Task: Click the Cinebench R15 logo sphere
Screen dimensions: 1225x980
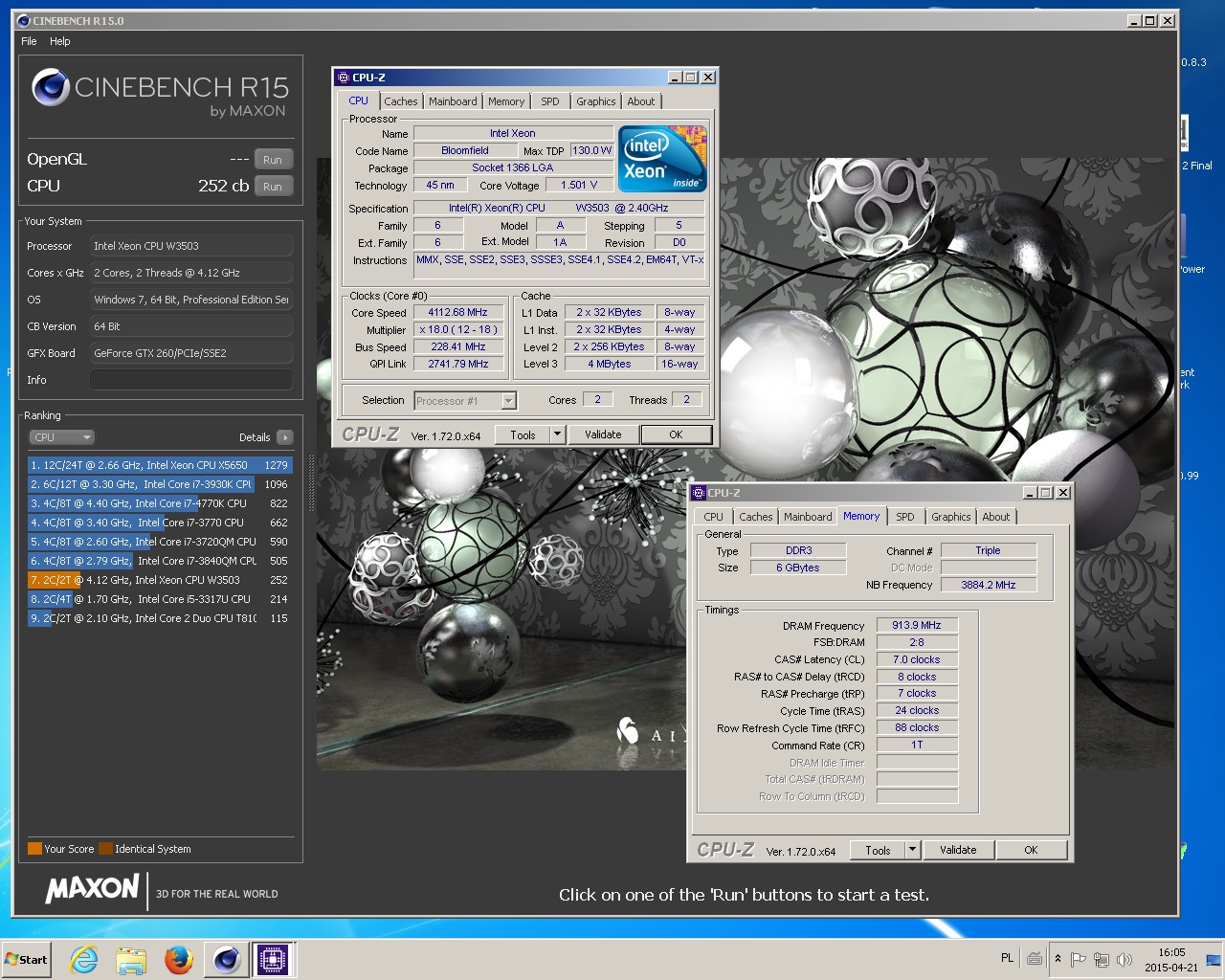Action: (x=50, y=88)
